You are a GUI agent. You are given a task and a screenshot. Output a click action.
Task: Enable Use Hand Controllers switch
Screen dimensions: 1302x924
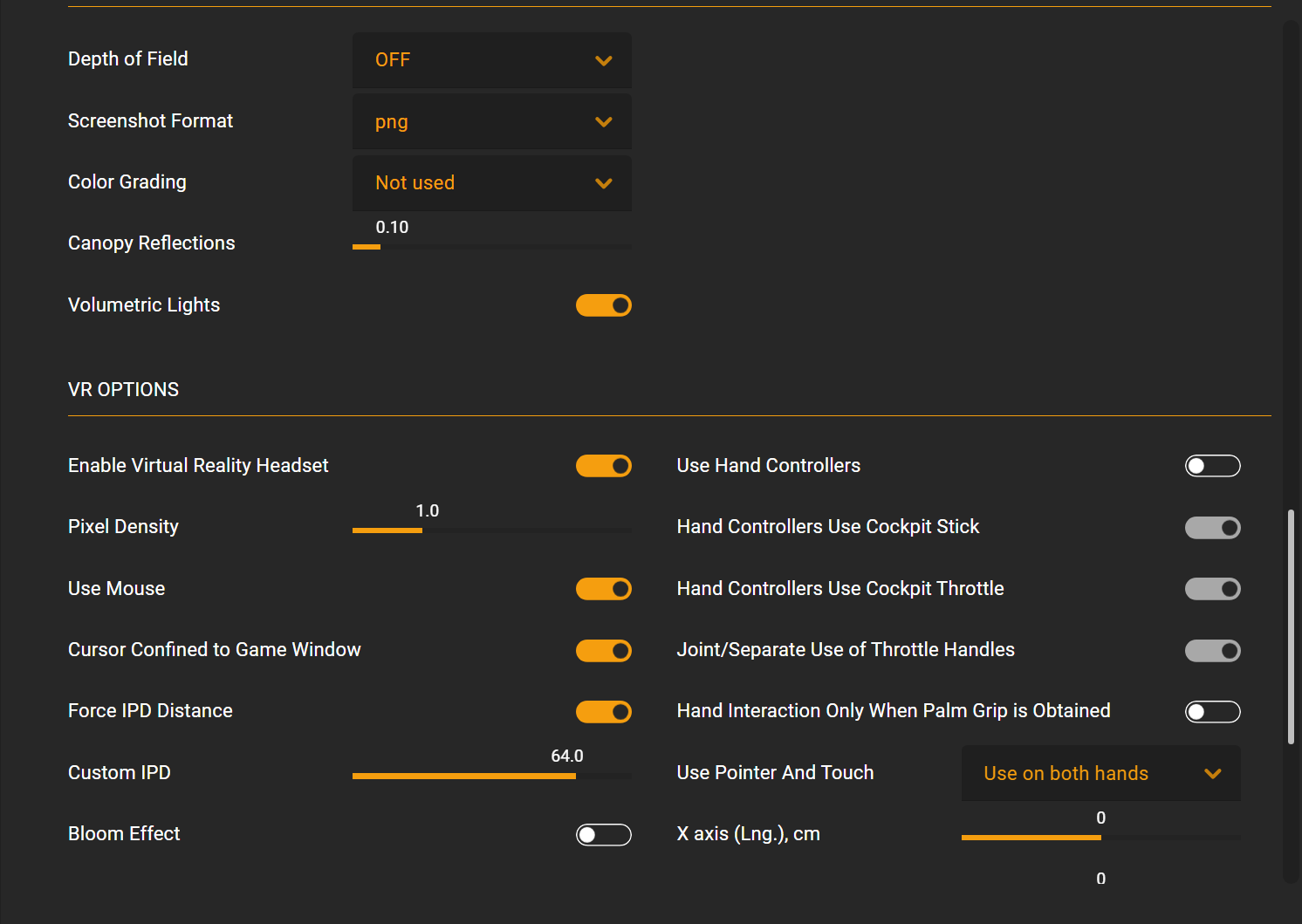tap(1212, 466)
